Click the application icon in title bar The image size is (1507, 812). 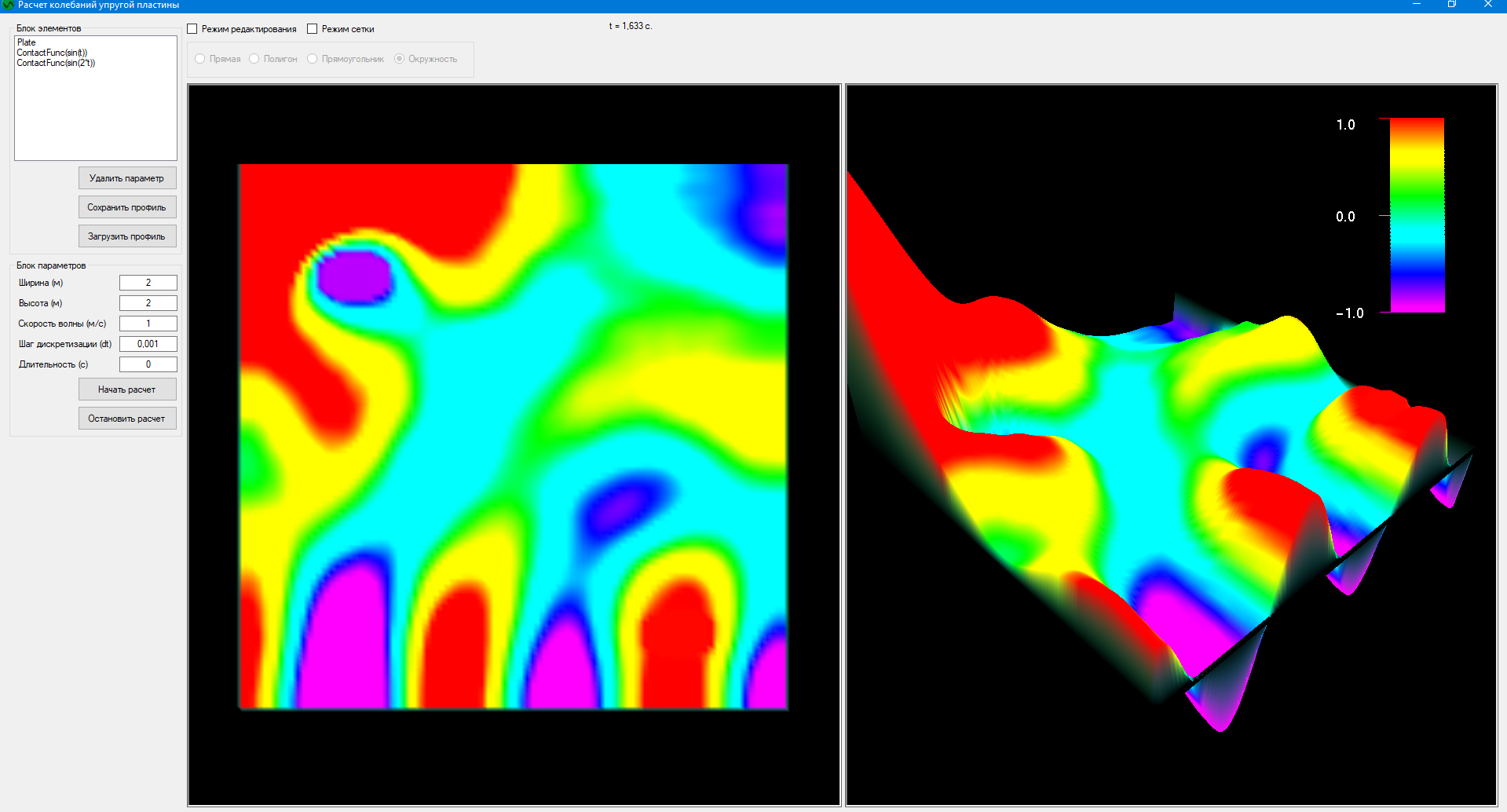pos(8,5)
